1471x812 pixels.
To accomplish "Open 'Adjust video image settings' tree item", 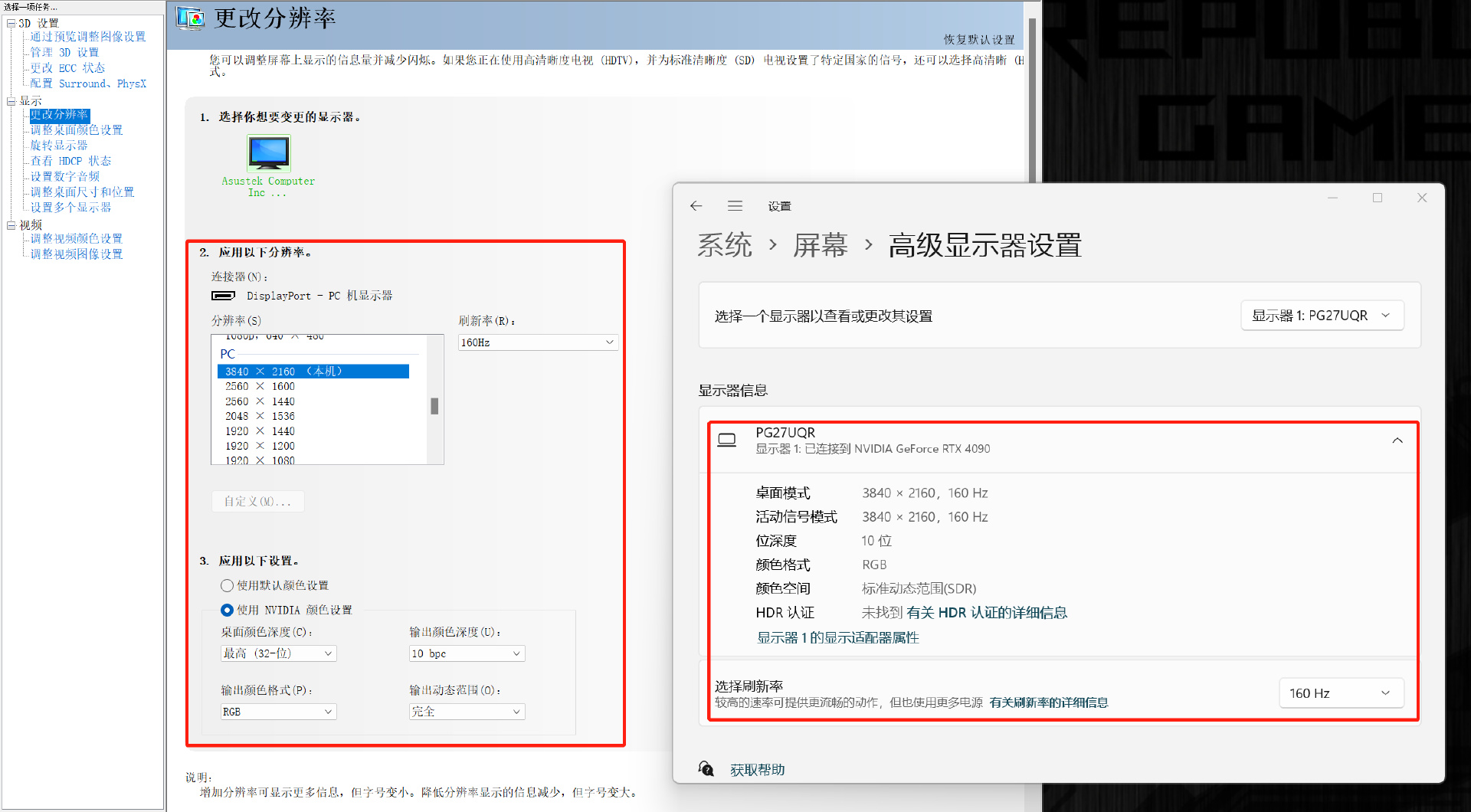I will (77, 254).
